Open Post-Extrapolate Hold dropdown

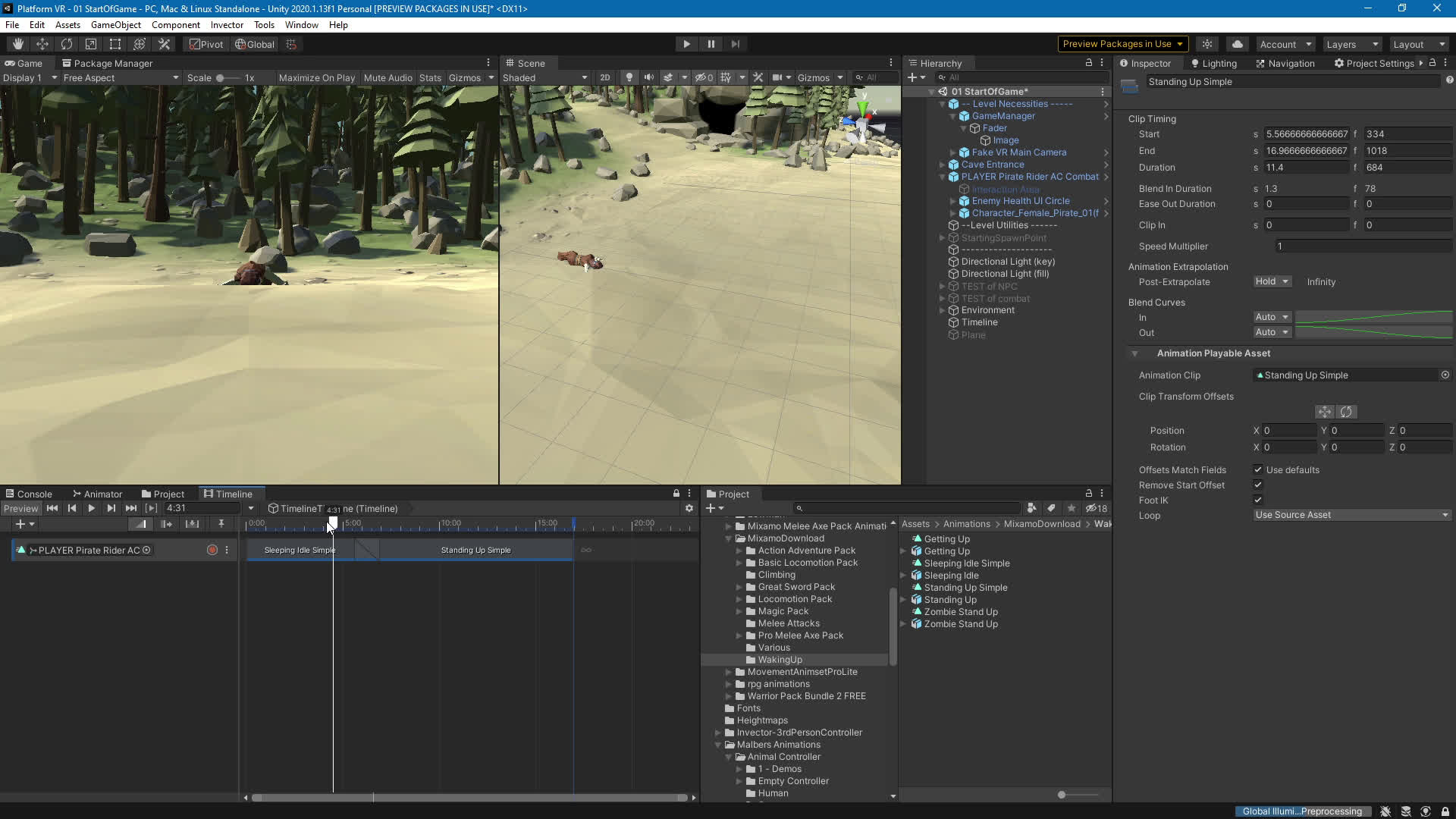(1272, 281)
